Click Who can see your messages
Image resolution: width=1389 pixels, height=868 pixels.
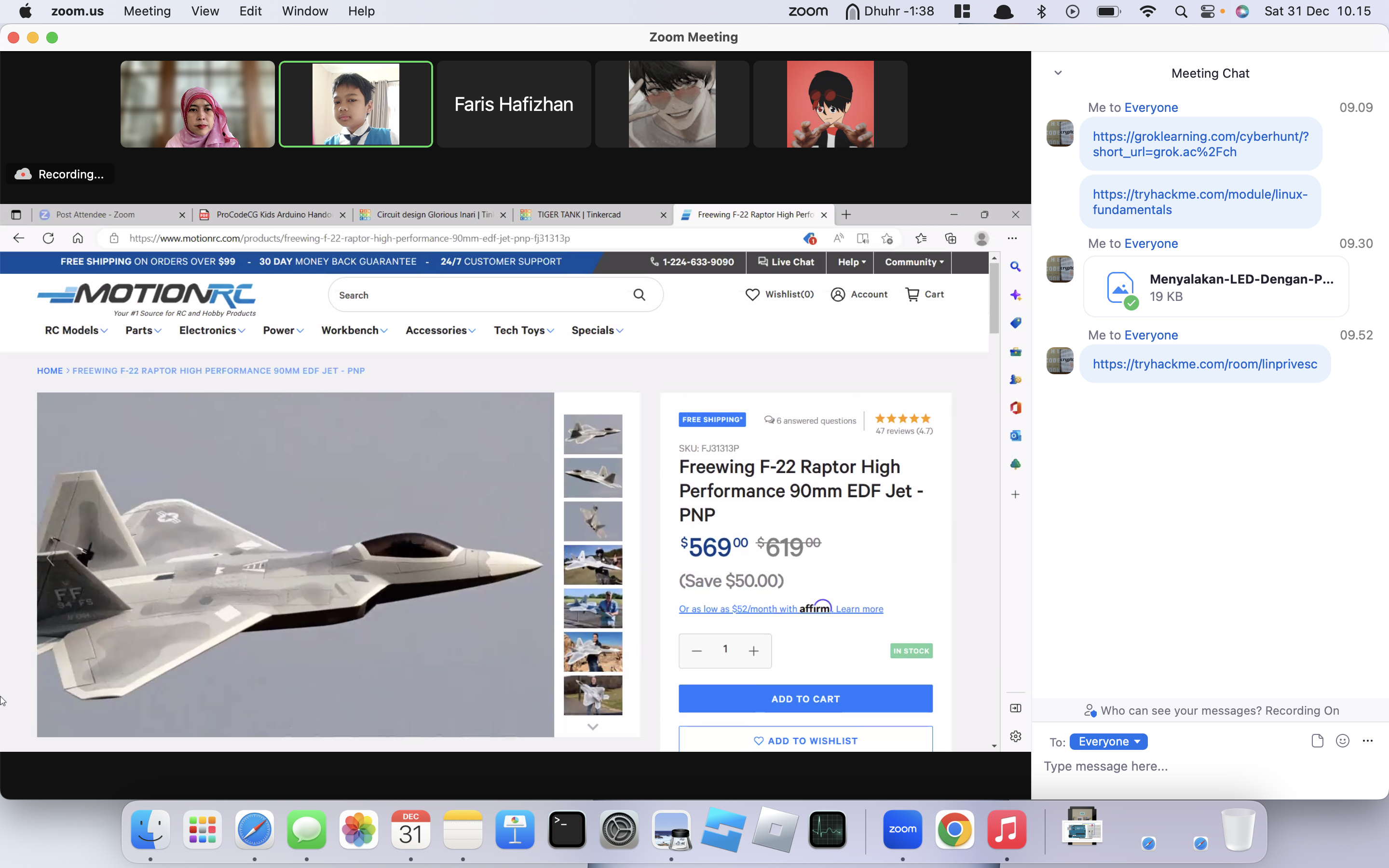1181,711
